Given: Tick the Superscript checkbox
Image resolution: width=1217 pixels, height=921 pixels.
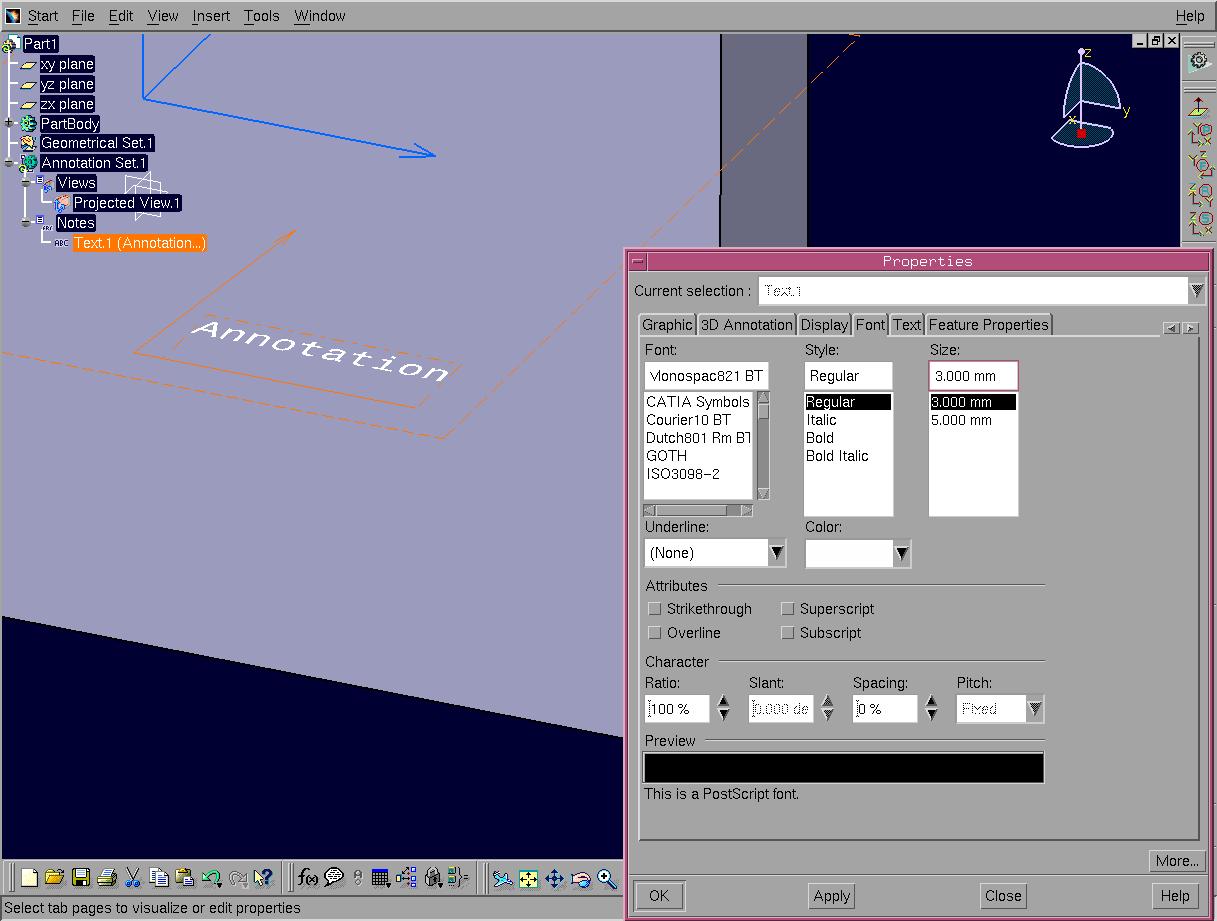Looking at the screenshot, I should (788, 608).
